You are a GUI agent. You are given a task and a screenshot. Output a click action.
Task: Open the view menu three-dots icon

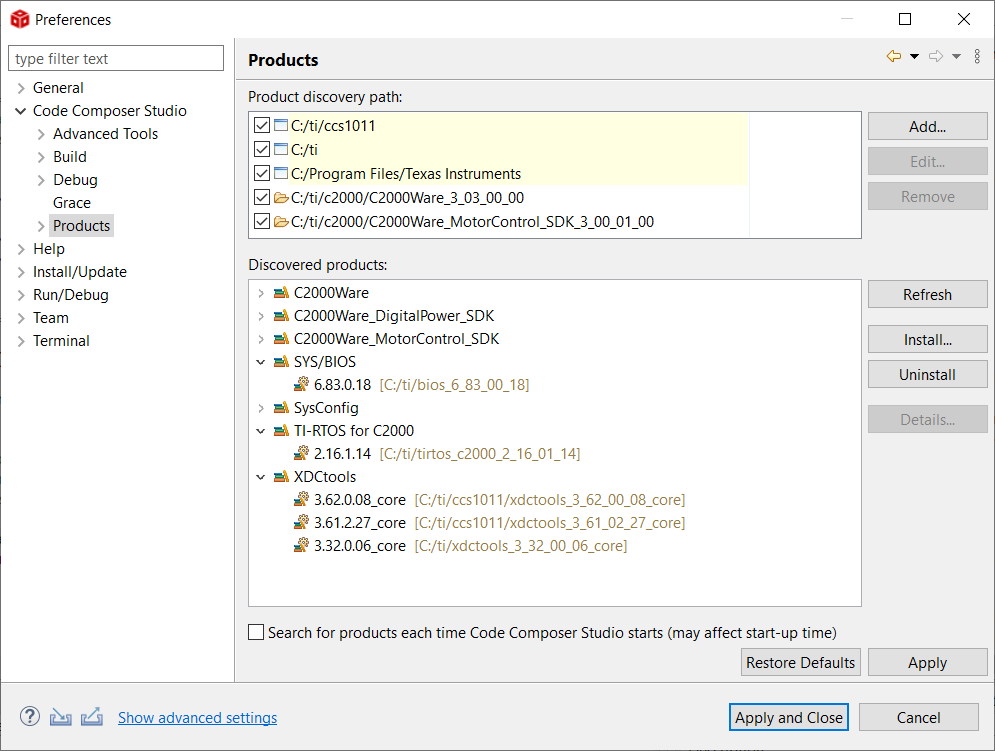coord(977,56)
